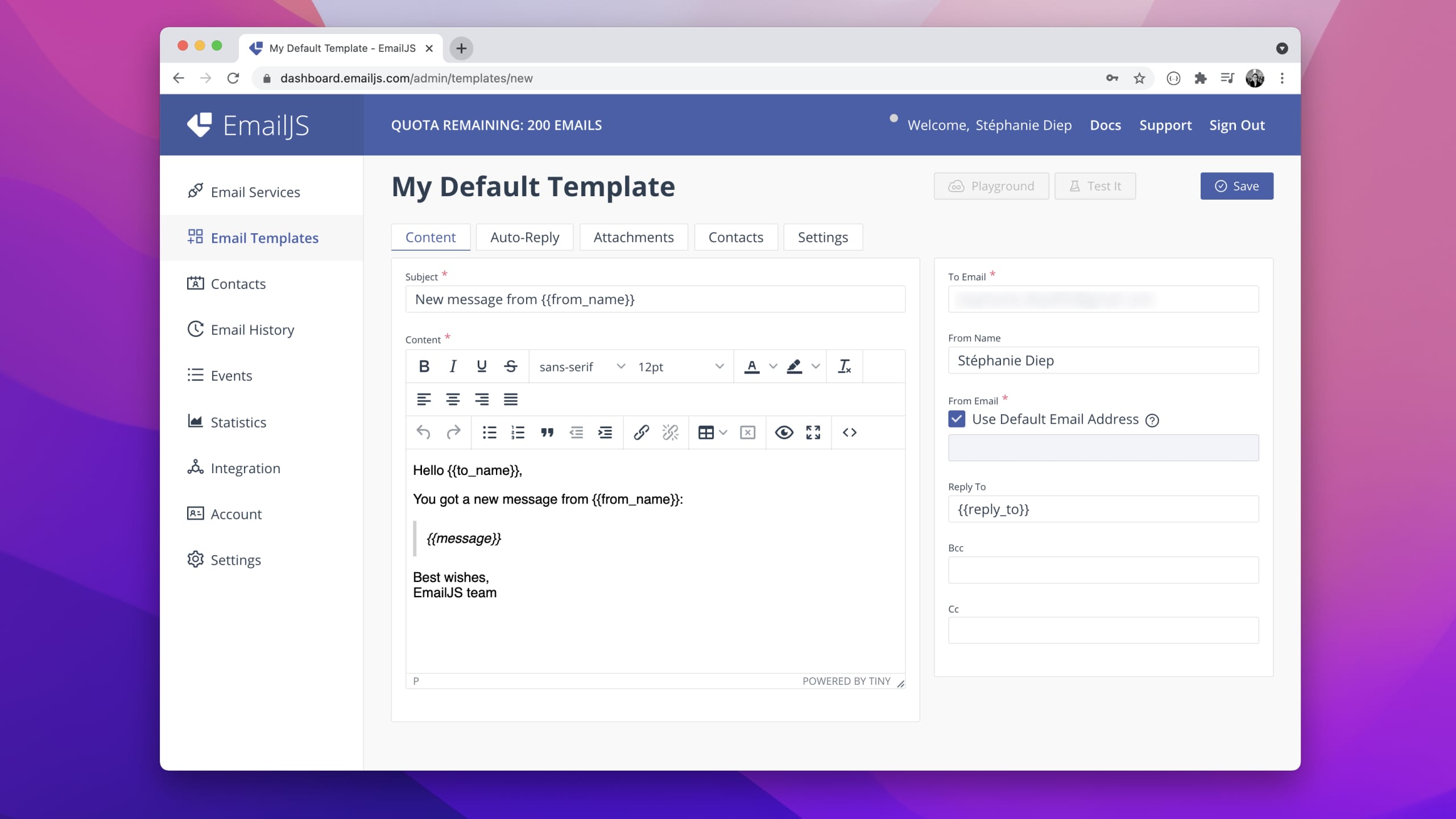Toggle fullscreen mode for the editor
Screen dimensions: 1456x819
(813, 432)
